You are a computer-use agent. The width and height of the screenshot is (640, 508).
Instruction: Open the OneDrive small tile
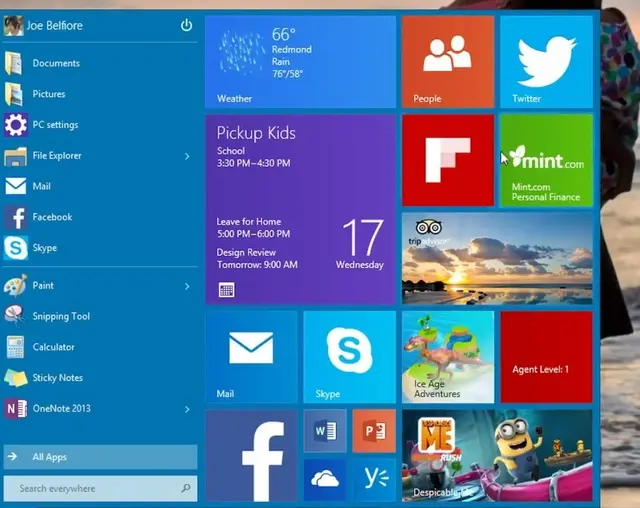click(325, 480)
